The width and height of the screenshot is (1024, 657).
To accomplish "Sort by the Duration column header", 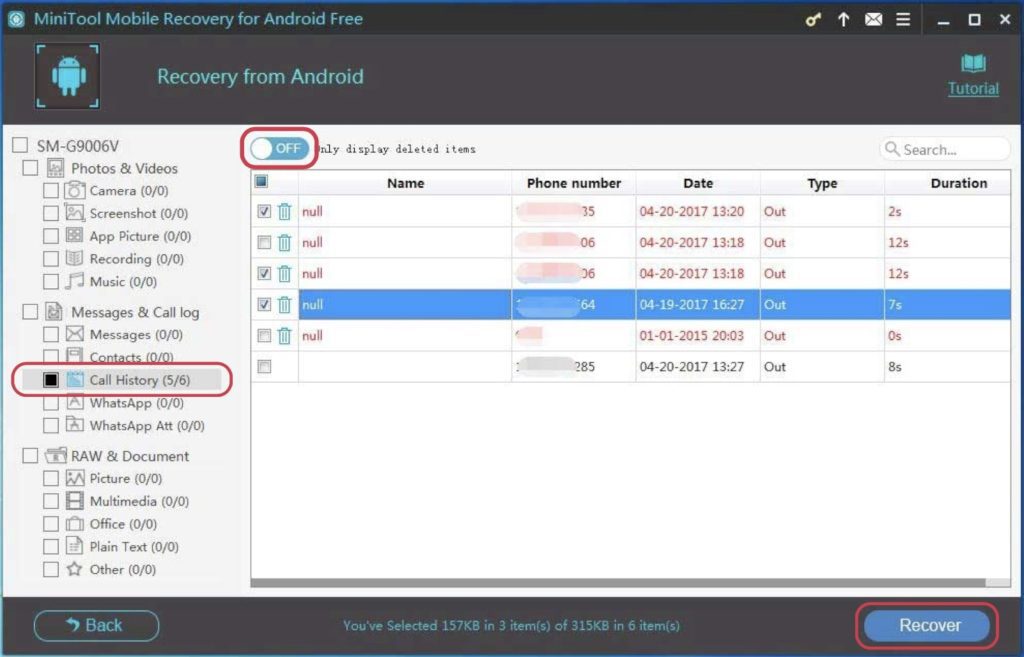I will tap(947, 184).
